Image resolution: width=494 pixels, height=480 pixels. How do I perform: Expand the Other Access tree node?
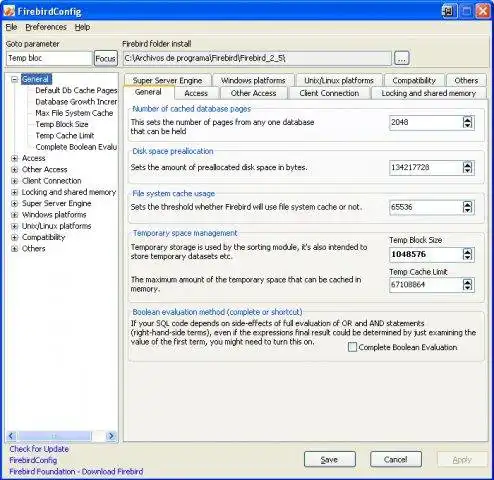[14, 170]
